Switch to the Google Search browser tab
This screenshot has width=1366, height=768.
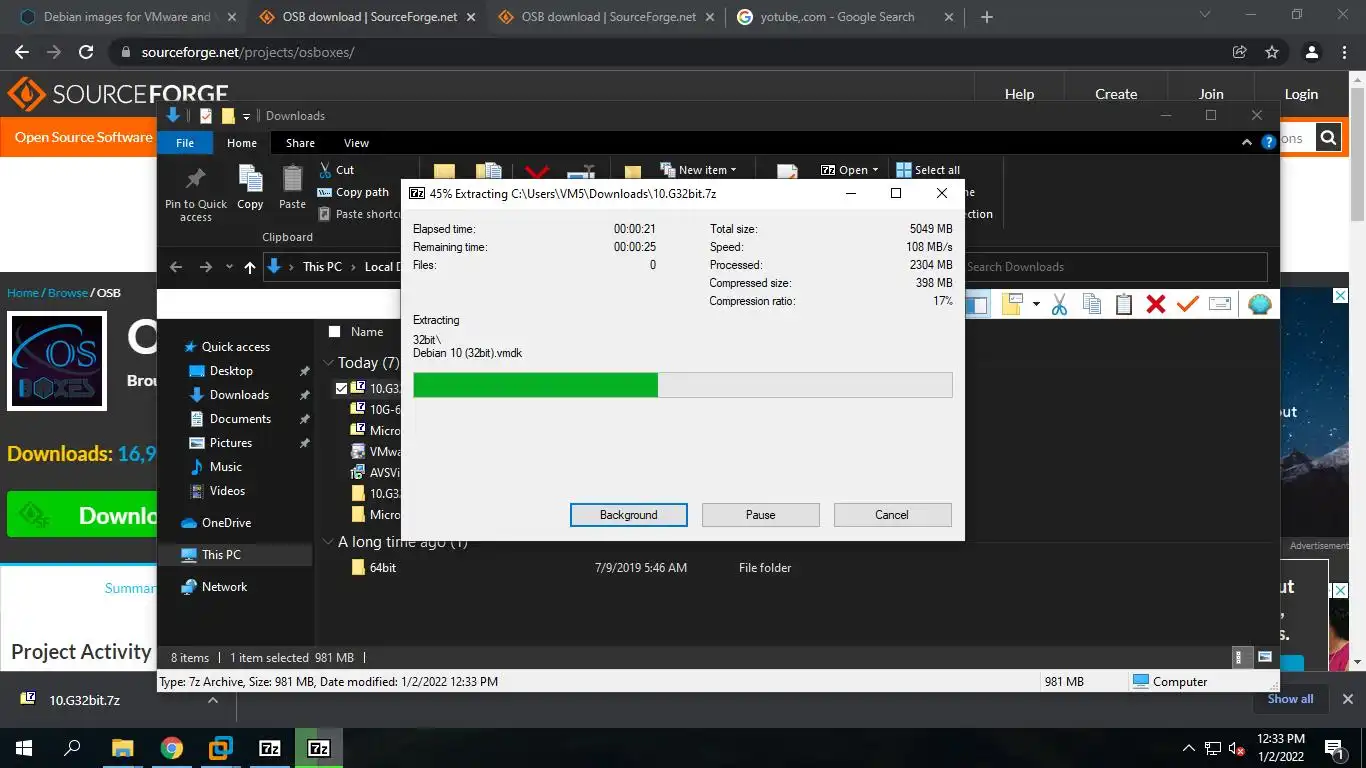(x=845, y=17)
